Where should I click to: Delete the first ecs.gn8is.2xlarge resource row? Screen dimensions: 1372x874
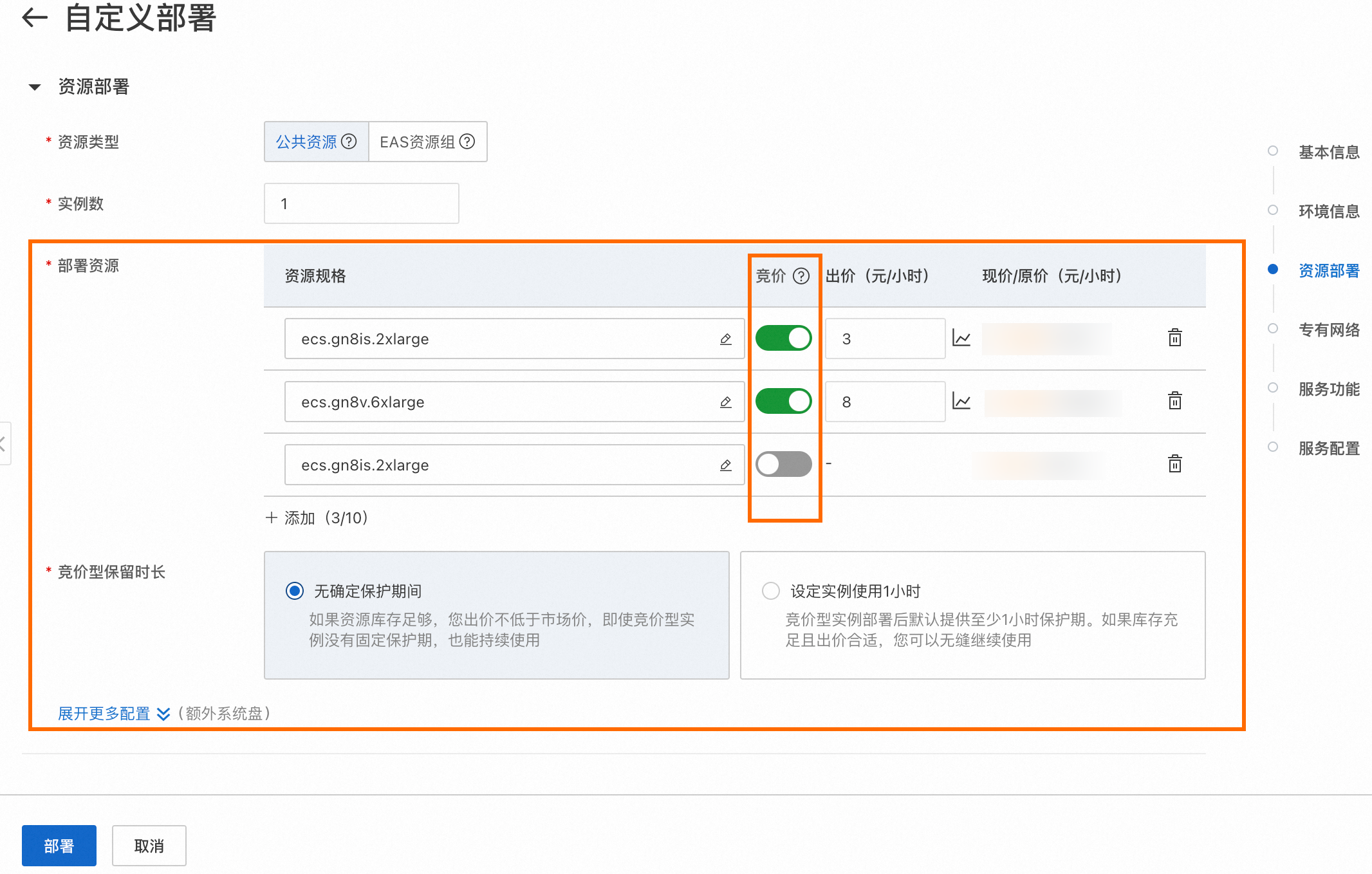point(1175,337)
